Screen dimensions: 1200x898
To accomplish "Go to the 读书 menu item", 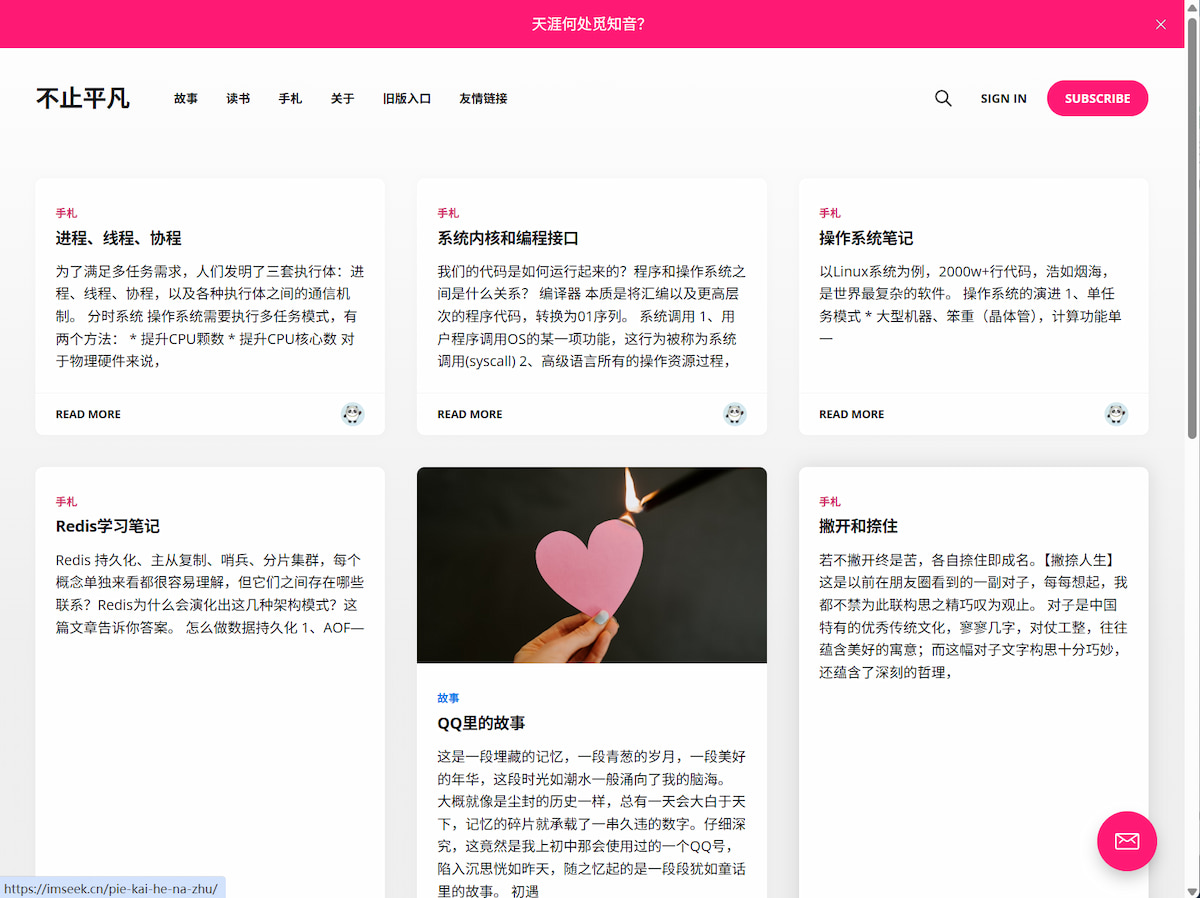I will pos(238,99).
